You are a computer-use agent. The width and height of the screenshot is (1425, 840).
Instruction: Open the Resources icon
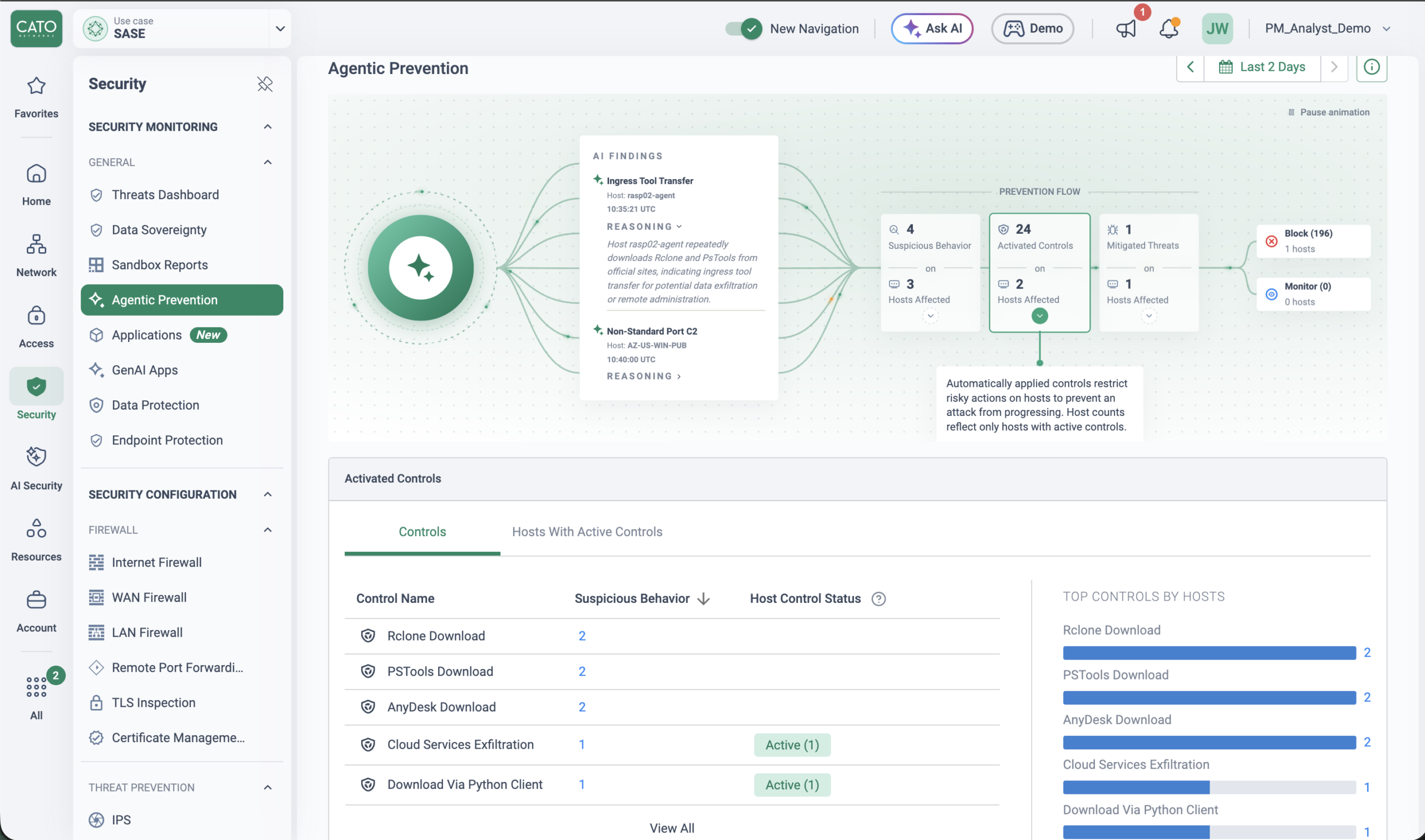tap(36, 529)
